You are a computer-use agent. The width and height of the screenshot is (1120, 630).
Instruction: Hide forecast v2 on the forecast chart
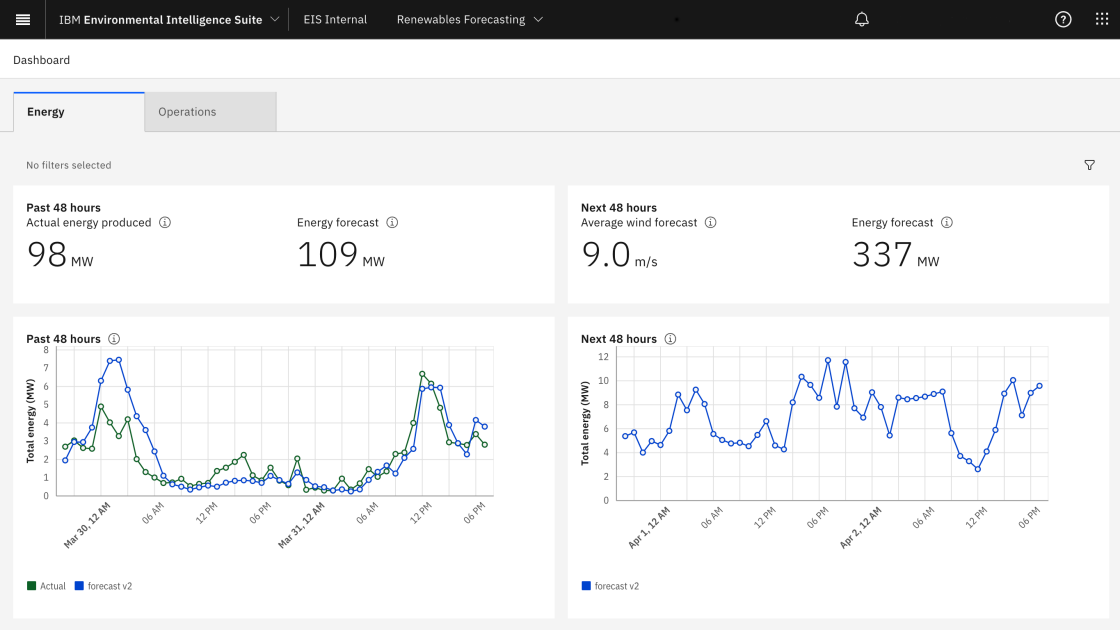610,585
